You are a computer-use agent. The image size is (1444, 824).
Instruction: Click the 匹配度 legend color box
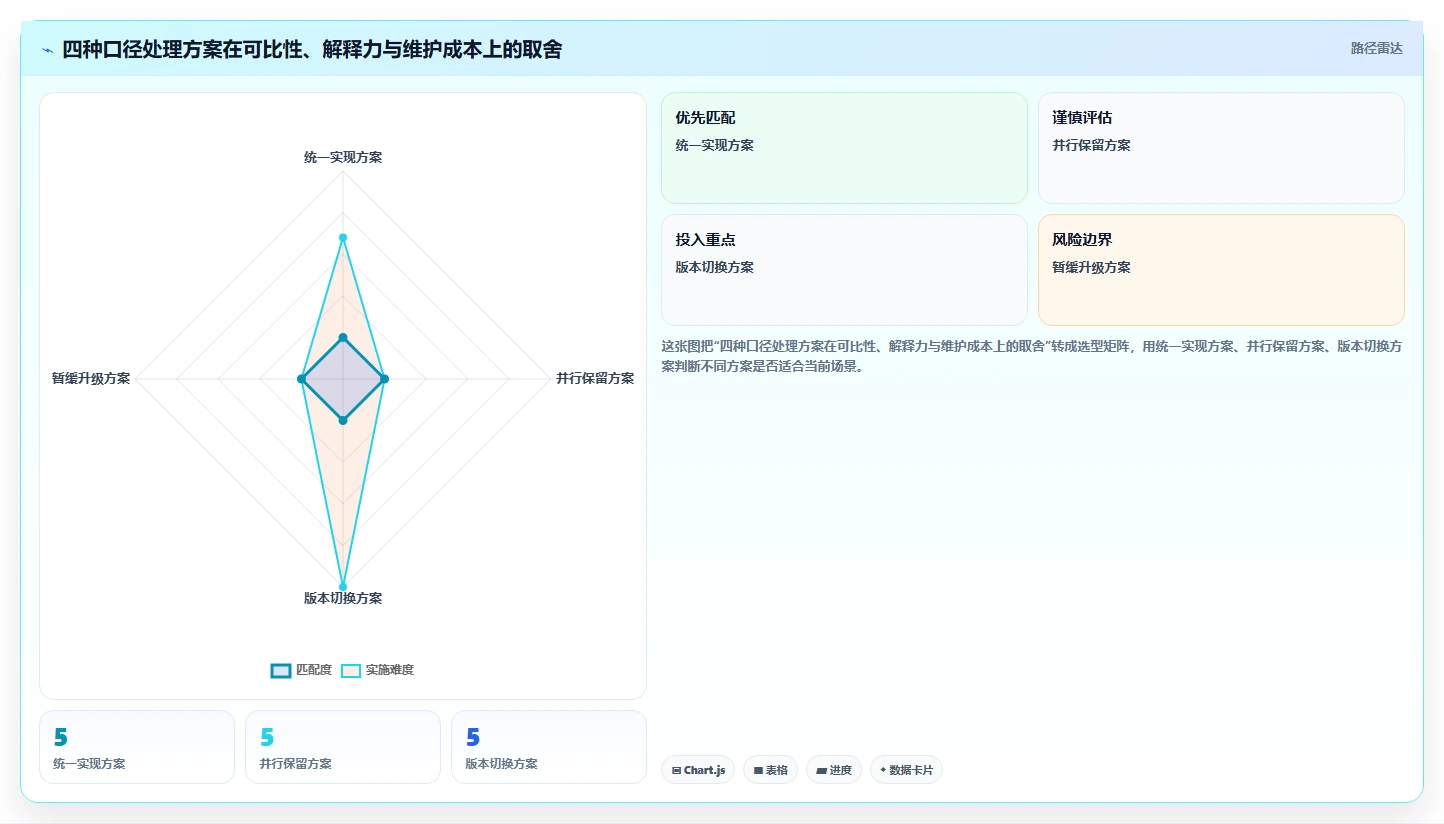[x=281, y=670]
